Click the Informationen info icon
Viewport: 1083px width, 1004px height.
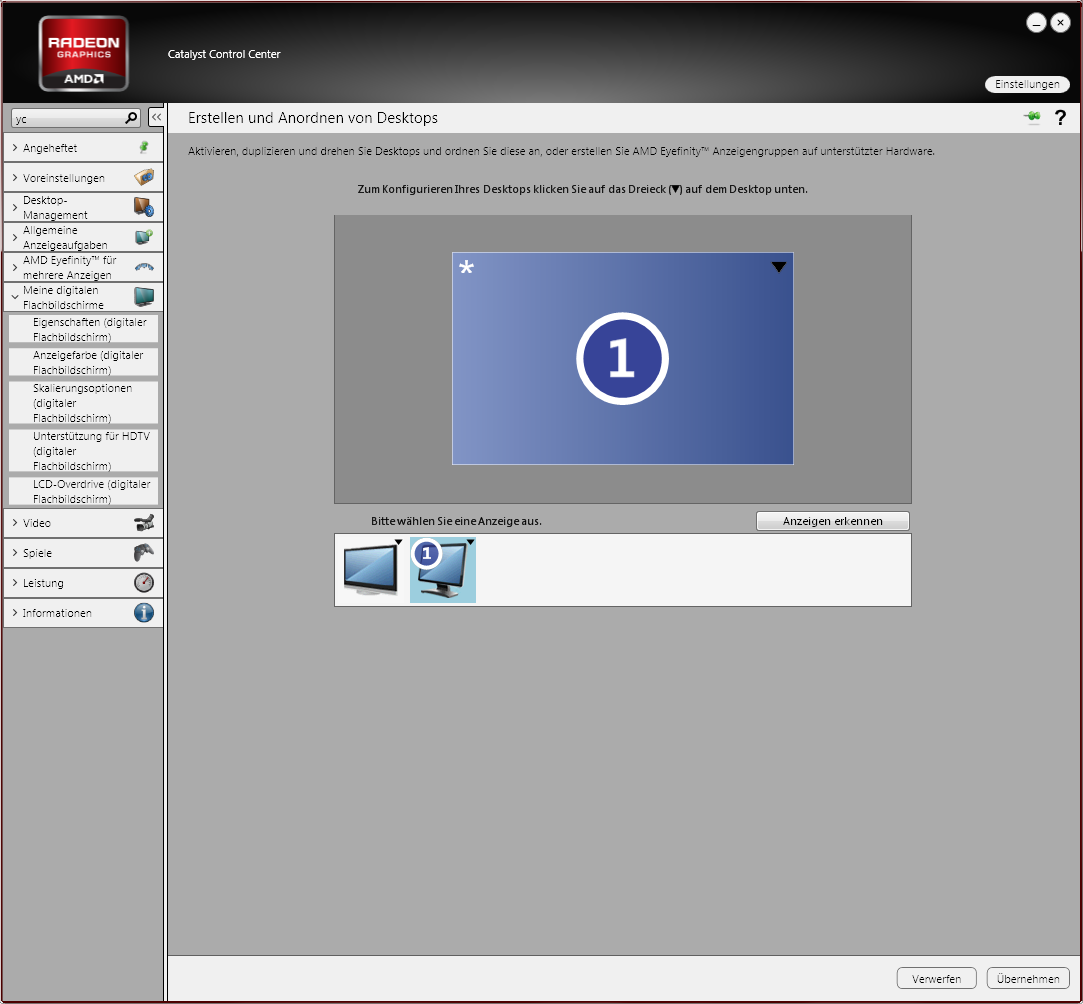[x=144, y=613]
